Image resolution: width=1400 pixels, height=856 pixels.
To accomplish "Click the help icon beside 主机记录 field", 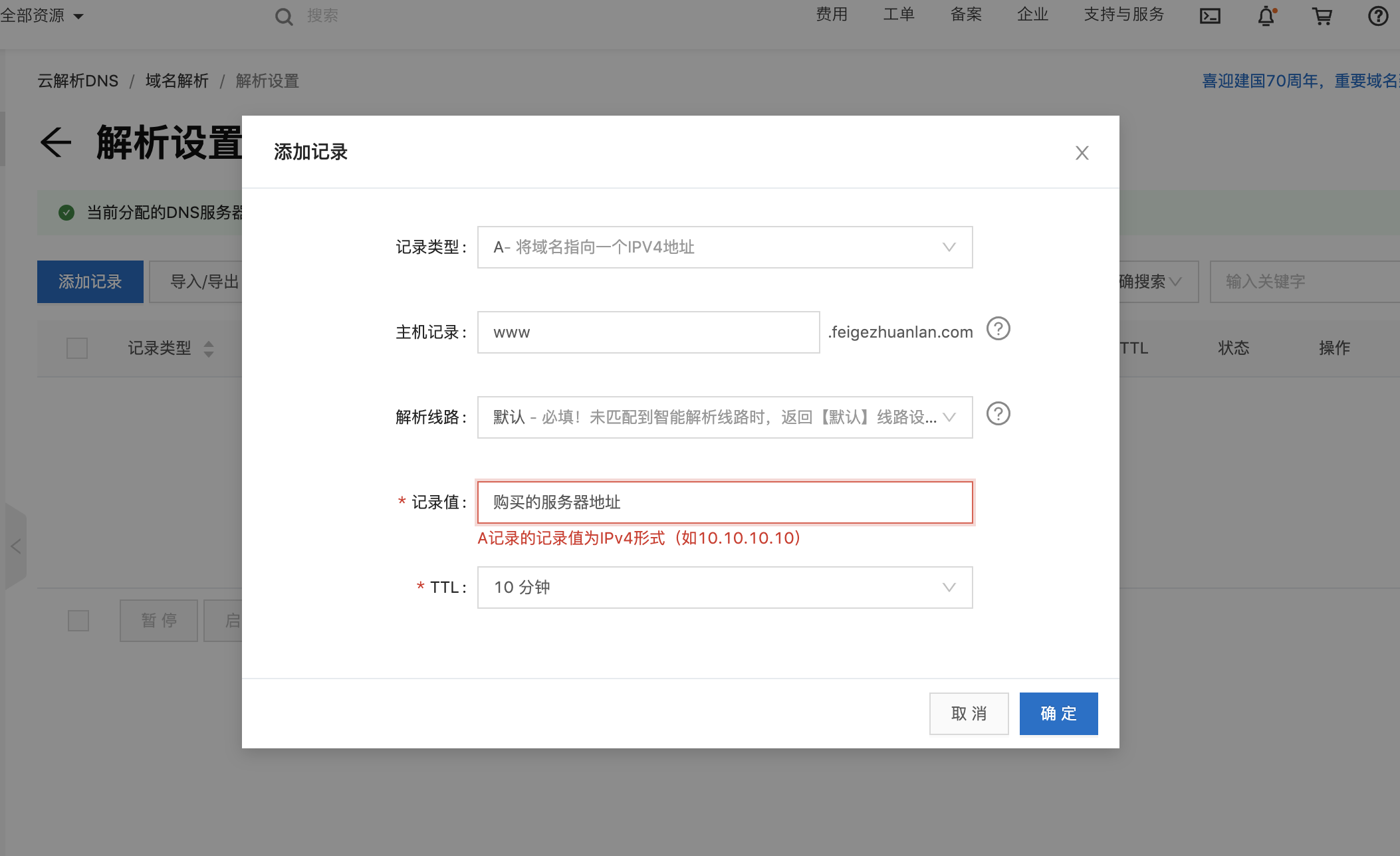I will pyautogui.click(x=998, y=328).
